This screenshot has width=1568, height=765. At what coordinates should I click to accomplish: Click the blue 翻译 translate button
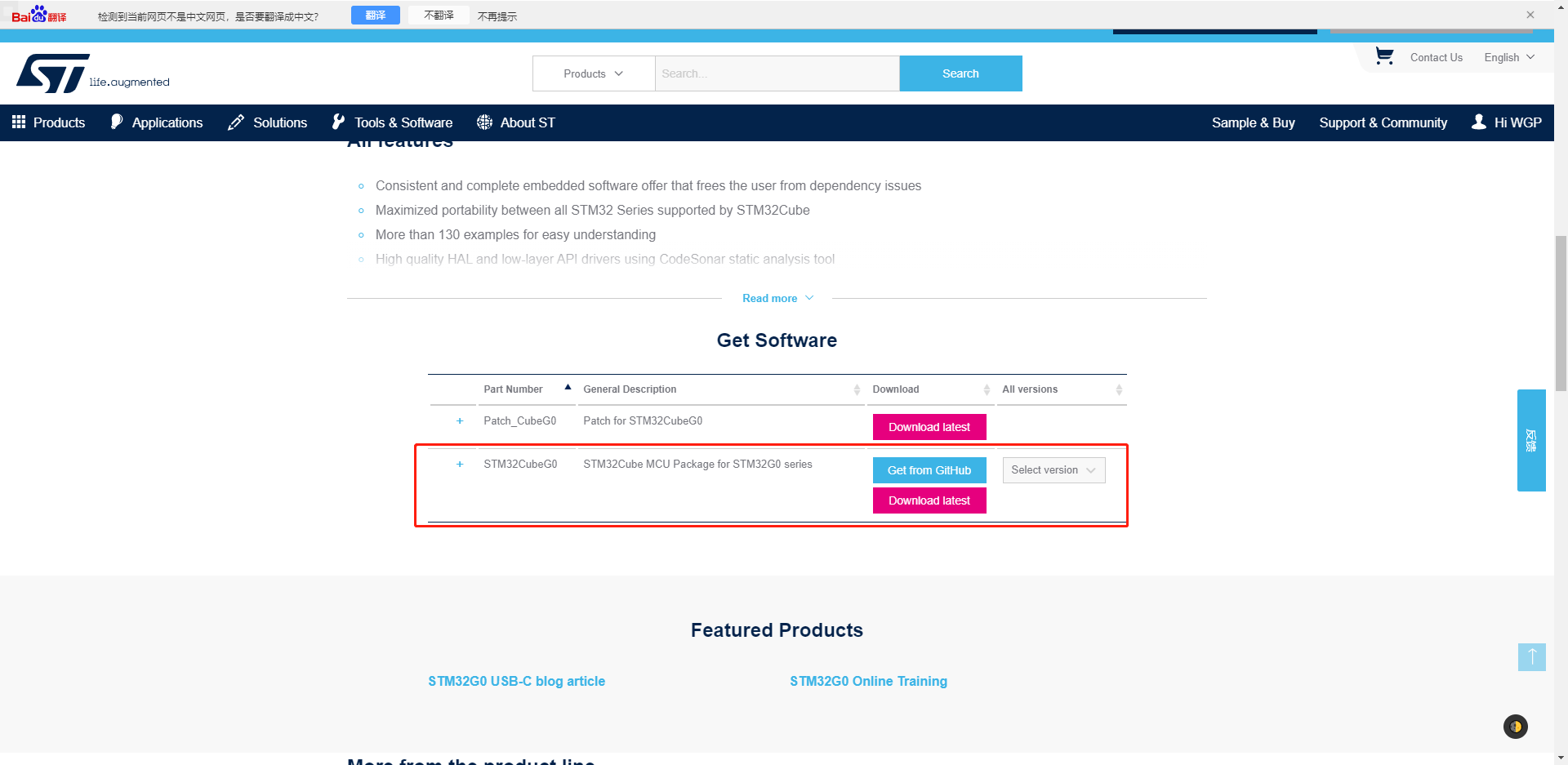pyautogui.click(x=375, y=16)
